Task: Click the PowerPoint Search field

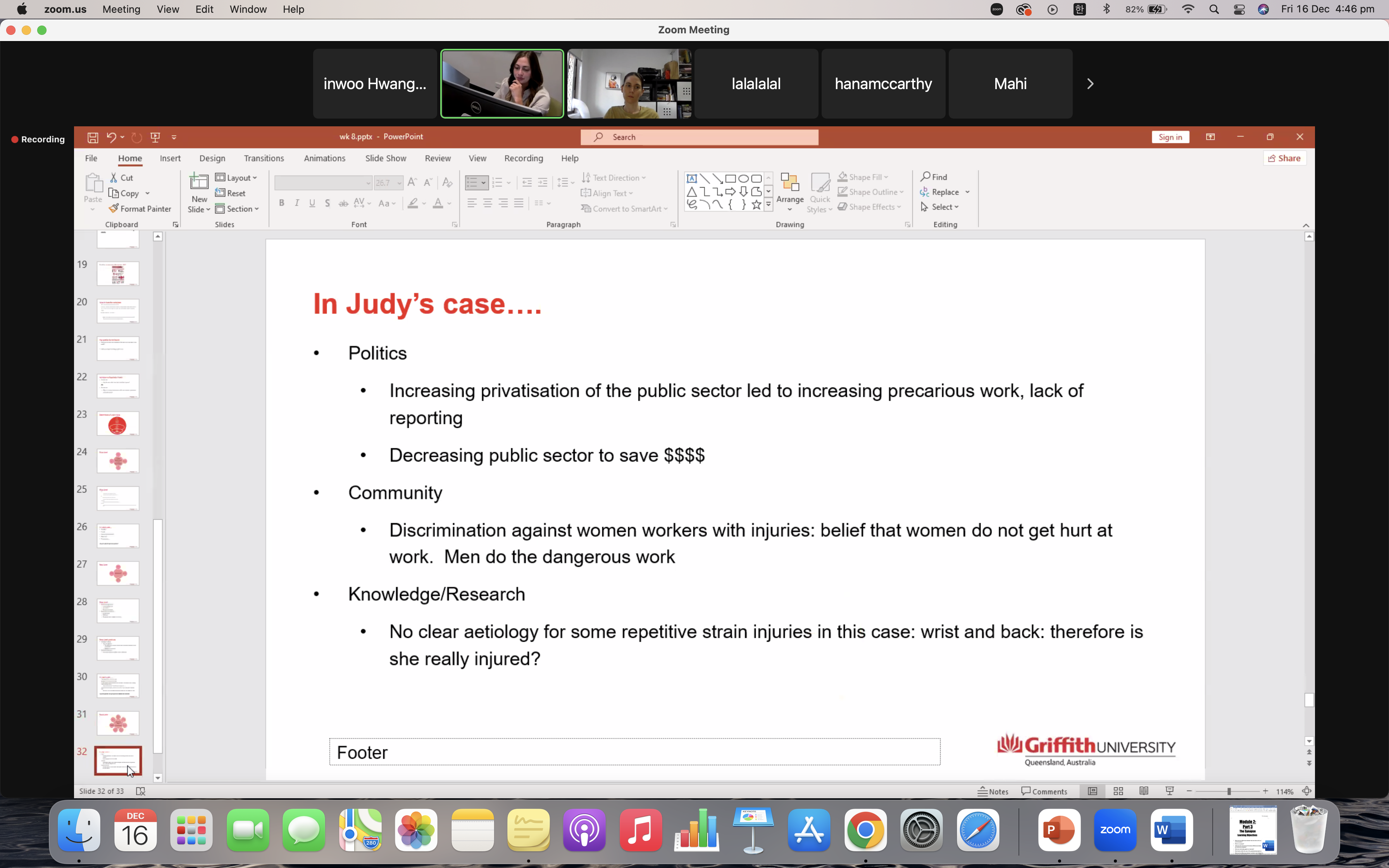Action: [x=699, y=137]
